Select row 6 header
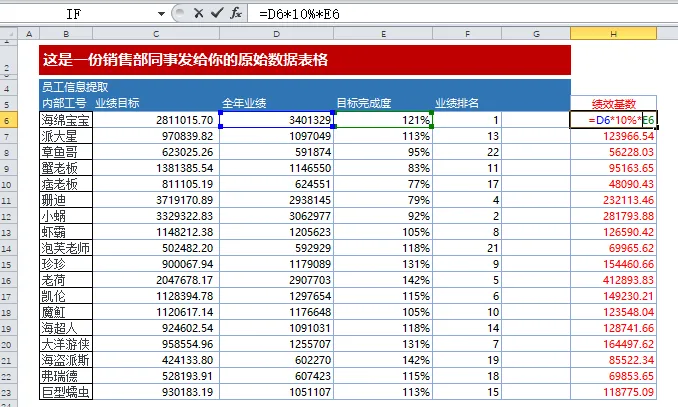The width and height of the screenshot is (678, 407). 9,120
